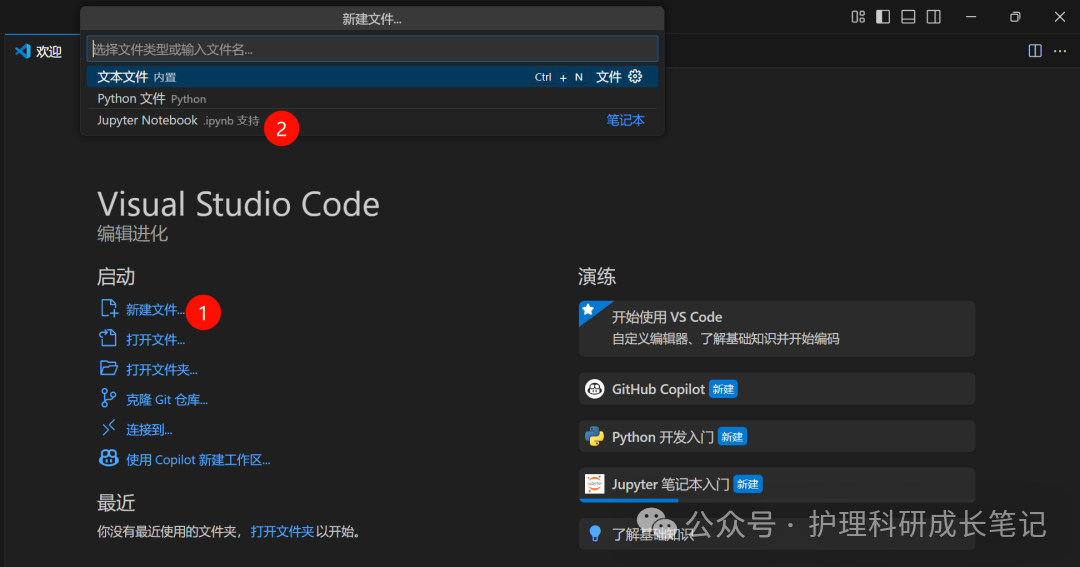Click the 打开文件夹... link under 启动
Image resolution: width=1080 pixels, height=567 pixels.
pyautogui.click(x=162, y=370)
